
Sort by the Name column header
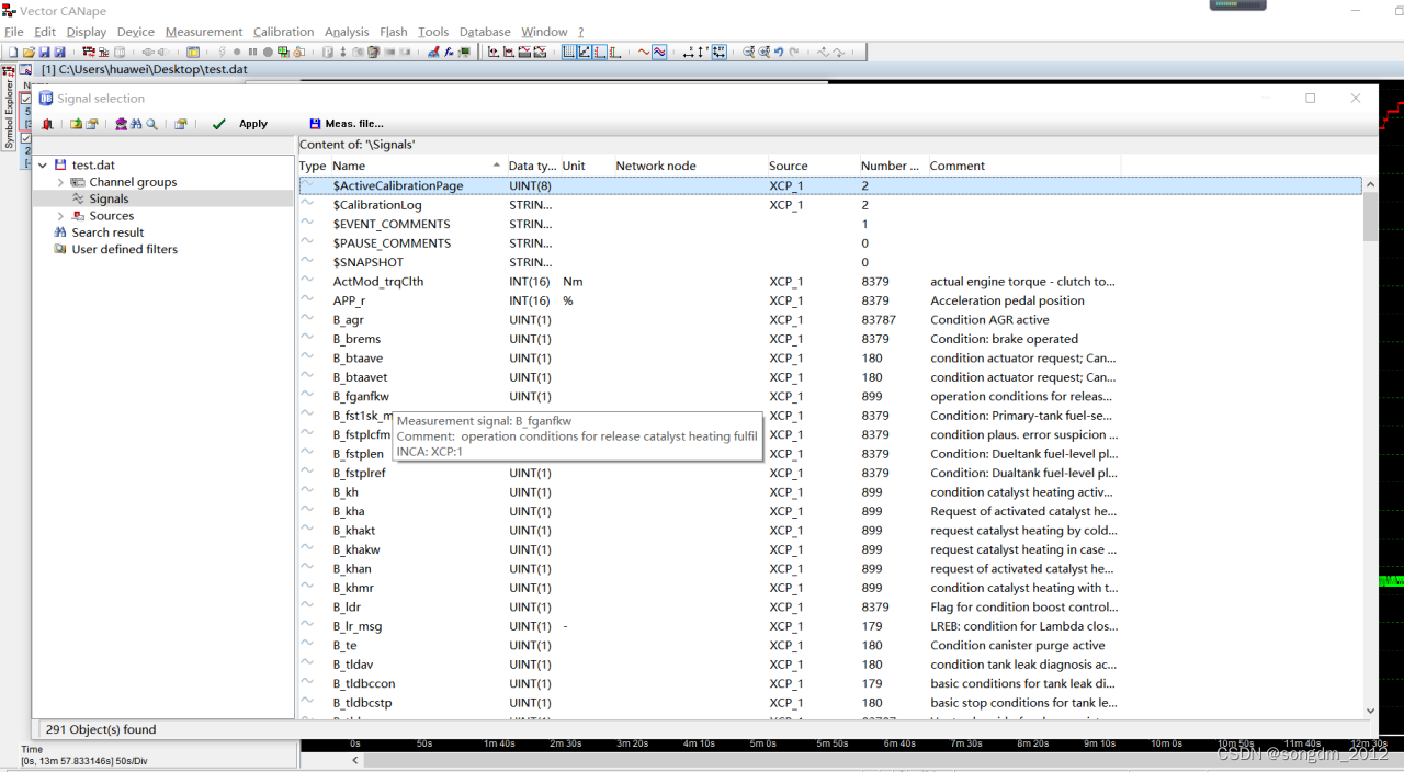pos(416,166)
